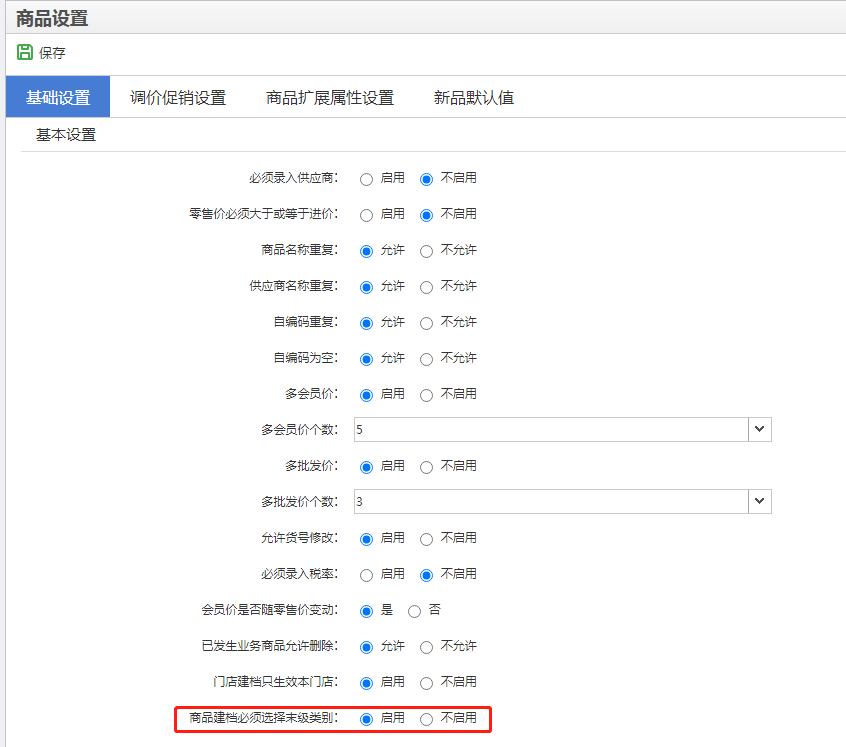Expand the 多批发价个数 dropdown arrow

(x=760, y=502)
